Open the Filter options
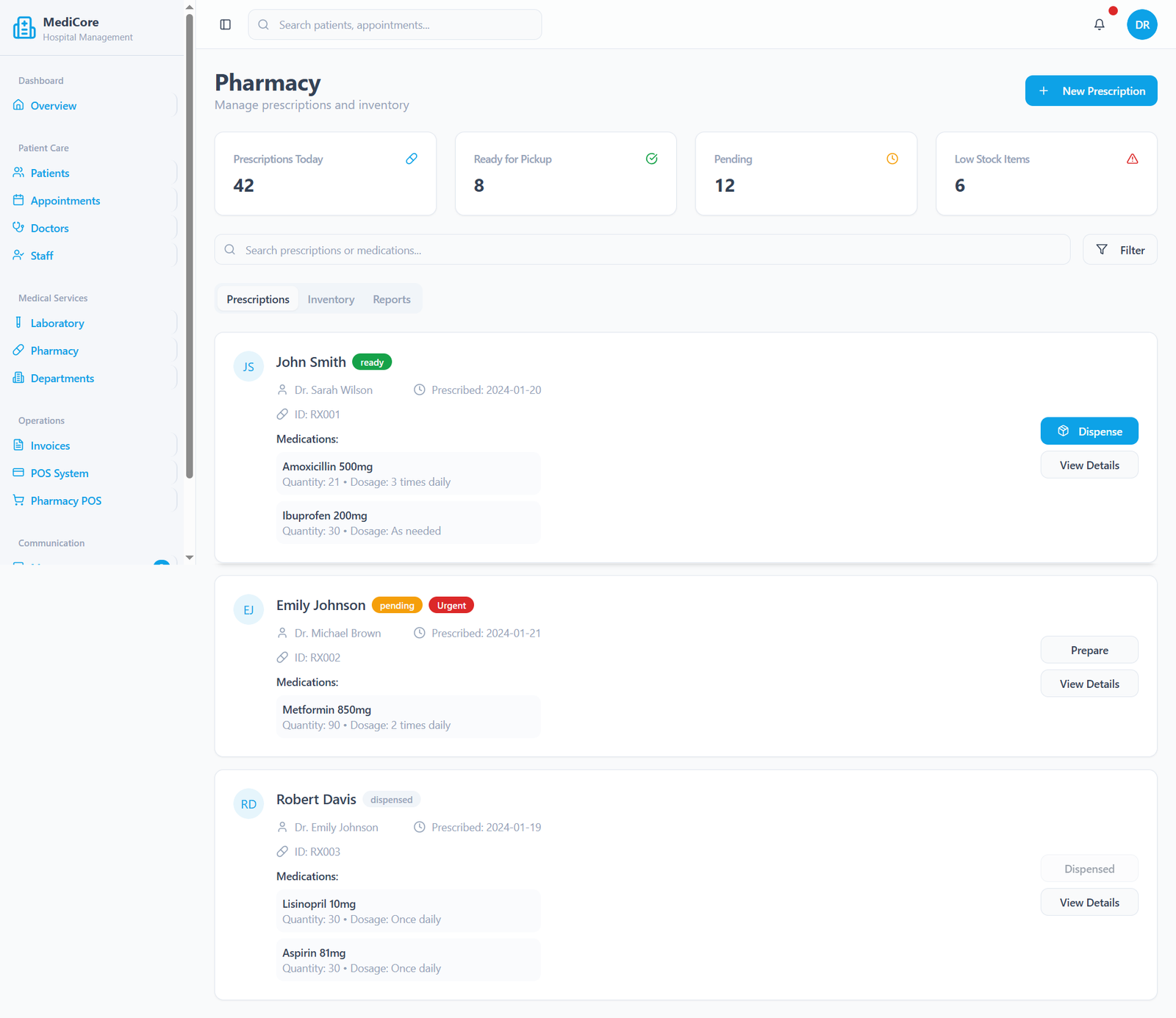Screen dimensions: 1176x1018 (1119, 250)
